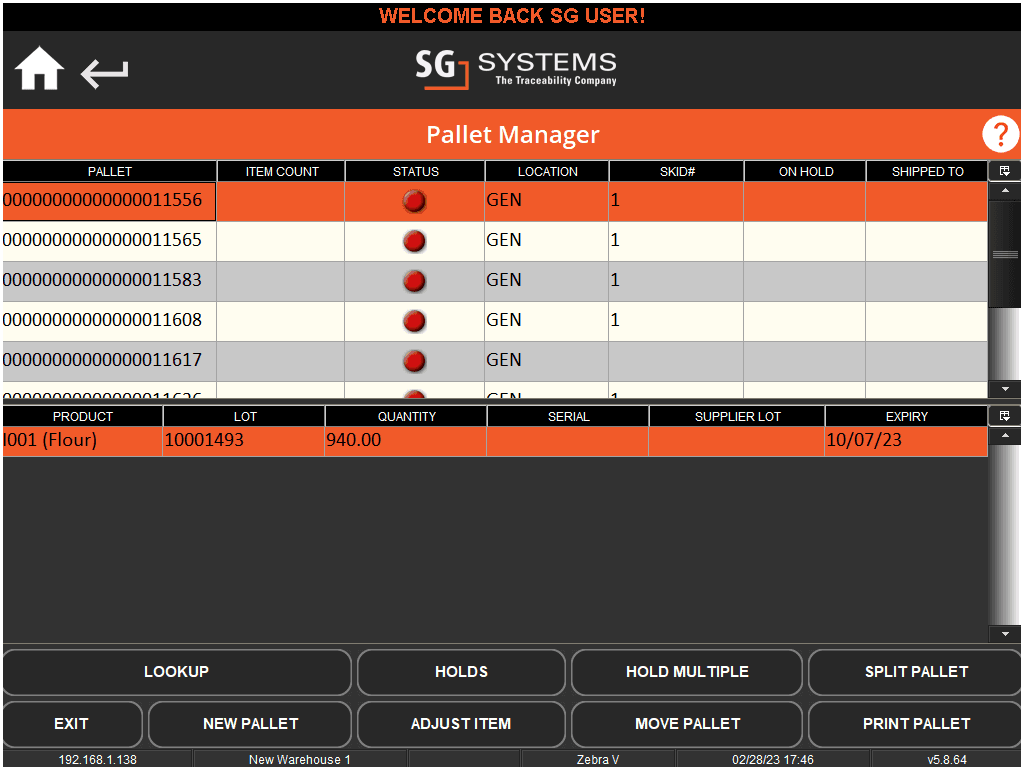The width and height of the screenshot is (1024, 770).
Task: Click the back arrow icon
Action: tap(105, 73)
